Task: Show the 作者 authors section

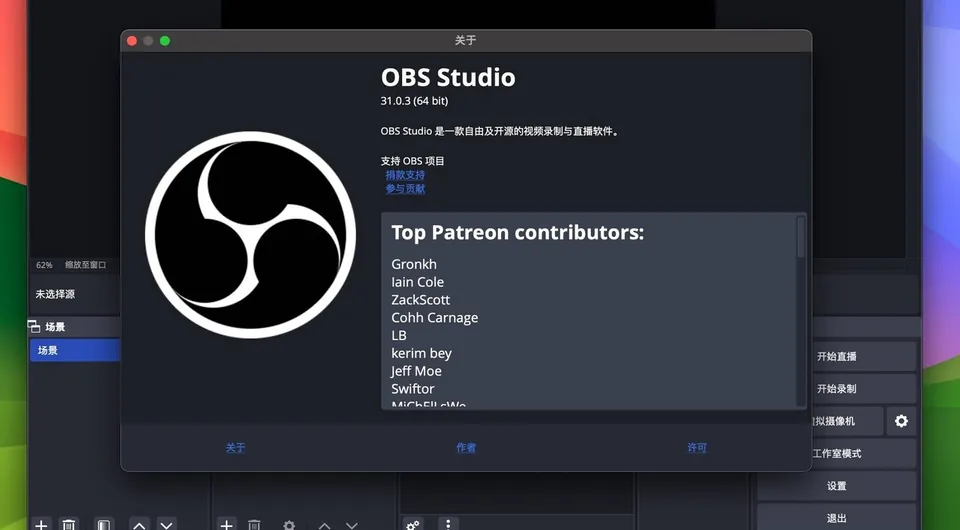Action: [466, 448]
